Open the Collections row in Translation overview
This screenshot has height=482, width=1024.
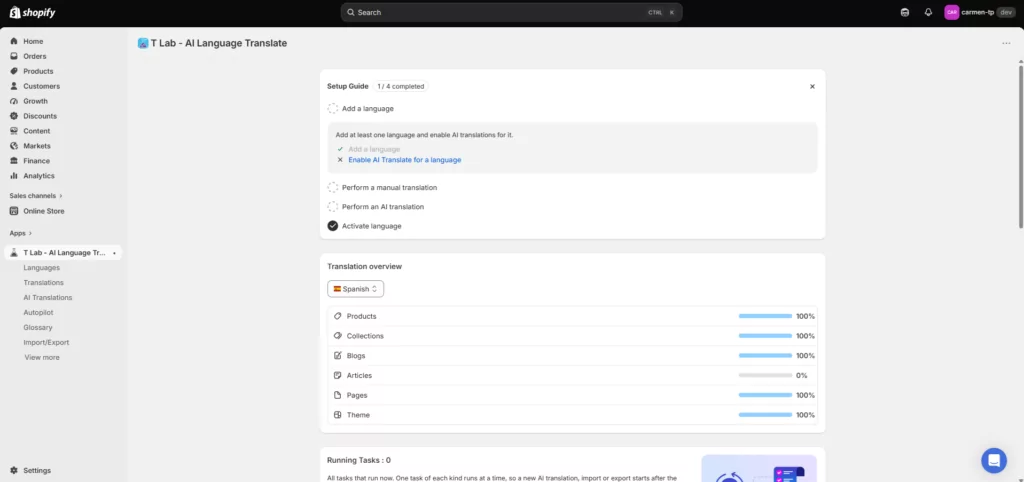coord(573,336)
